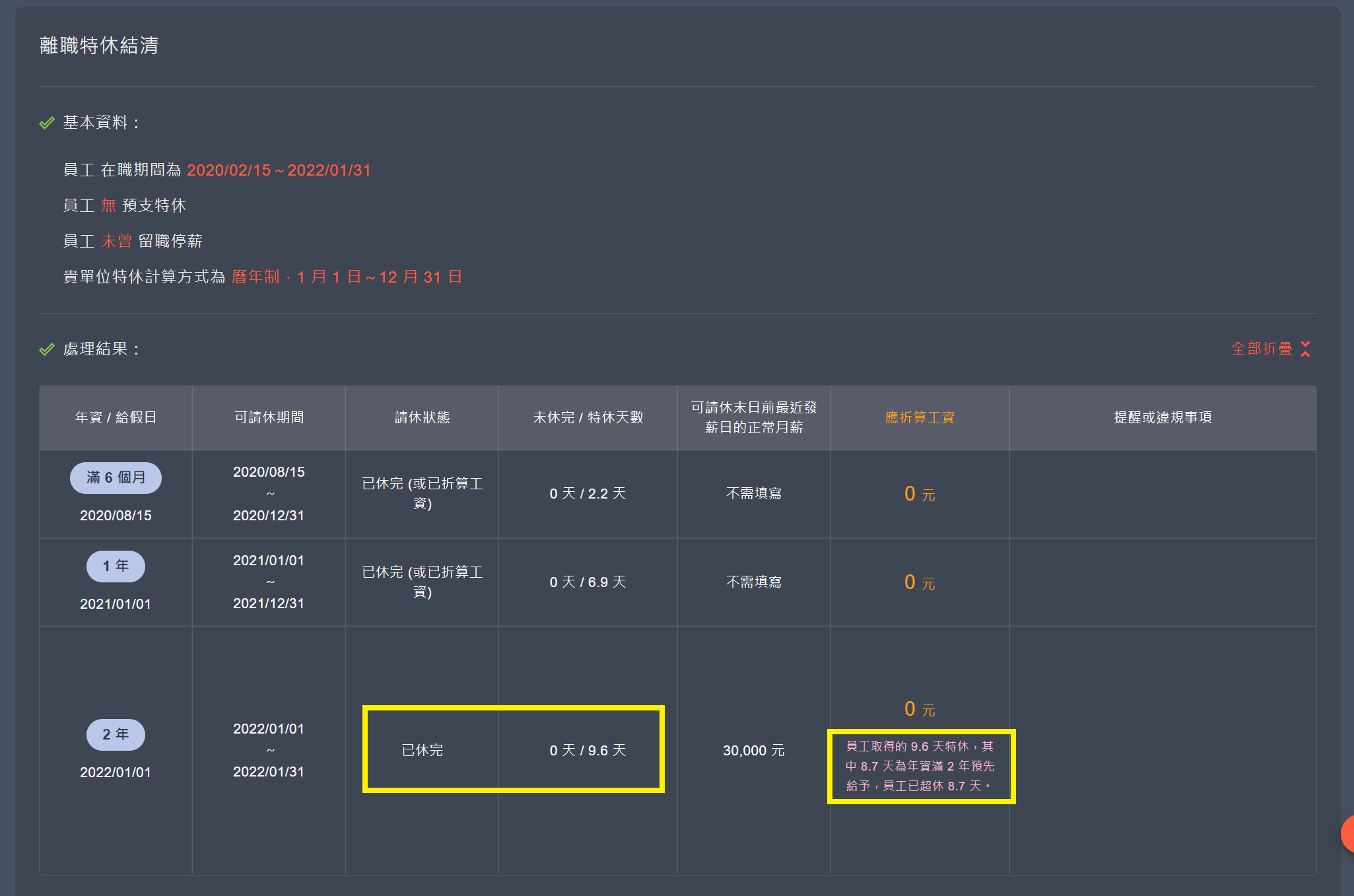Click the 0 元 amount in 2 年 row
The width and height of the screenshot is (1354, 896).
(x=920, y=709)
